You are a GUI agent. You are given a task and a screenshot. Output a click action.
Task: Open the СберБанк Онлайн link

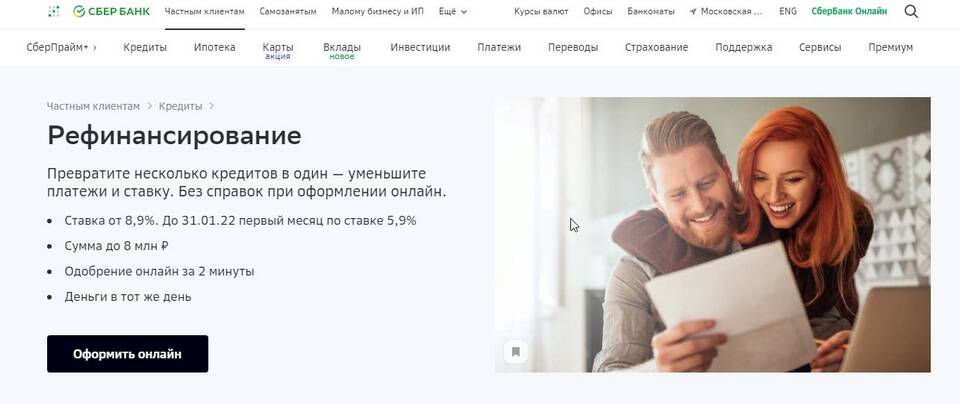click(x=849, y=12)
